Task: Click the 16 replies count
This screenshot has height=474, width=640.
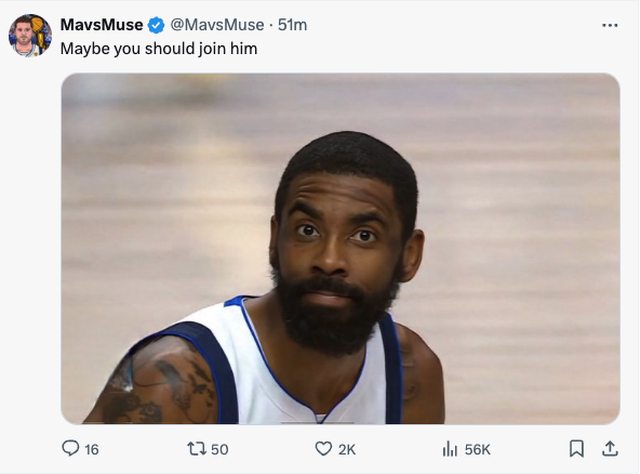Action: coord(92,450)
